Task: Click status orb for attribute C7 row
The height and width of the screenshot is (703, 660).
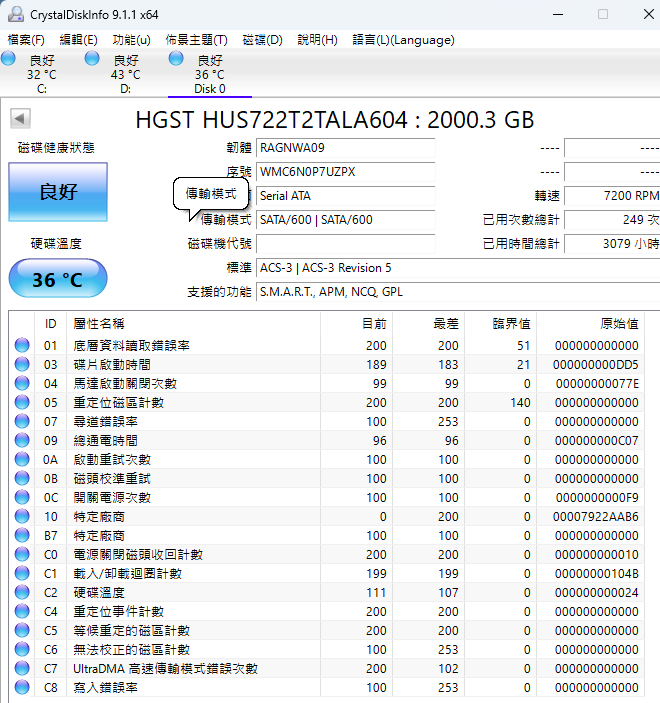Action: (22, 668)
